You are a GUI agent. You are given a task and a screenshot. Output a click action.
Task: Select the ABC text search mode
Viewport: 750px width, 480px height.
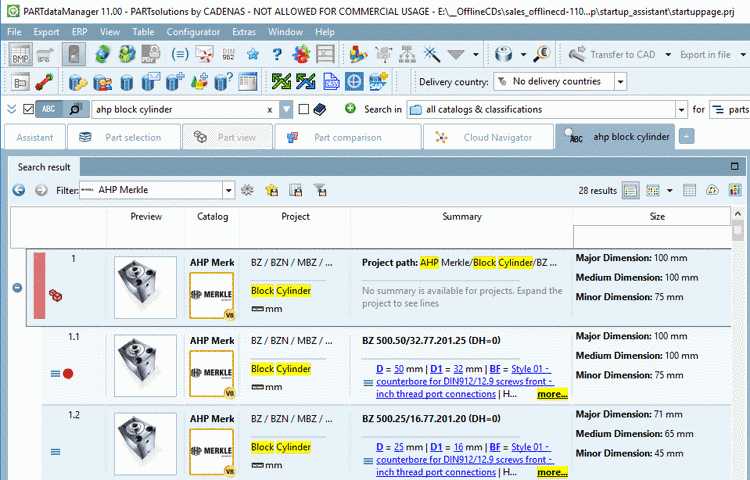pos(49,109)
